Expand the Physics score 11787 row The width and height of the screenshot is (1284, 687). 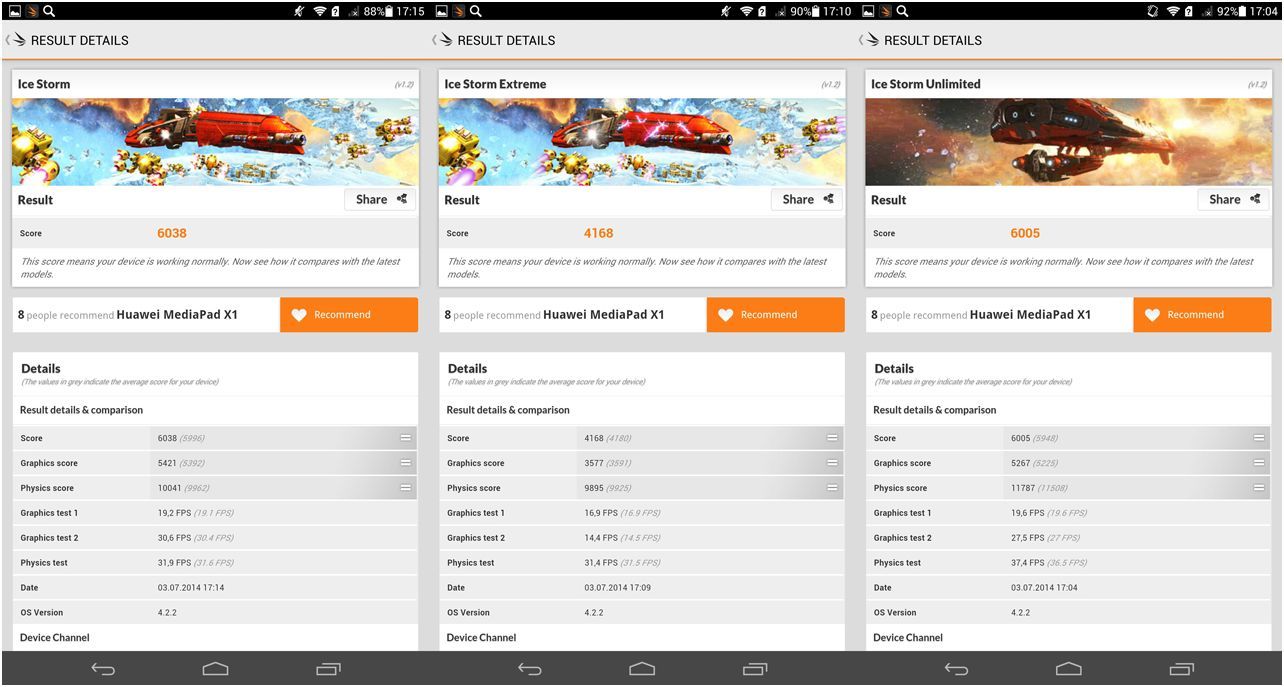[x=1258, y=488]
